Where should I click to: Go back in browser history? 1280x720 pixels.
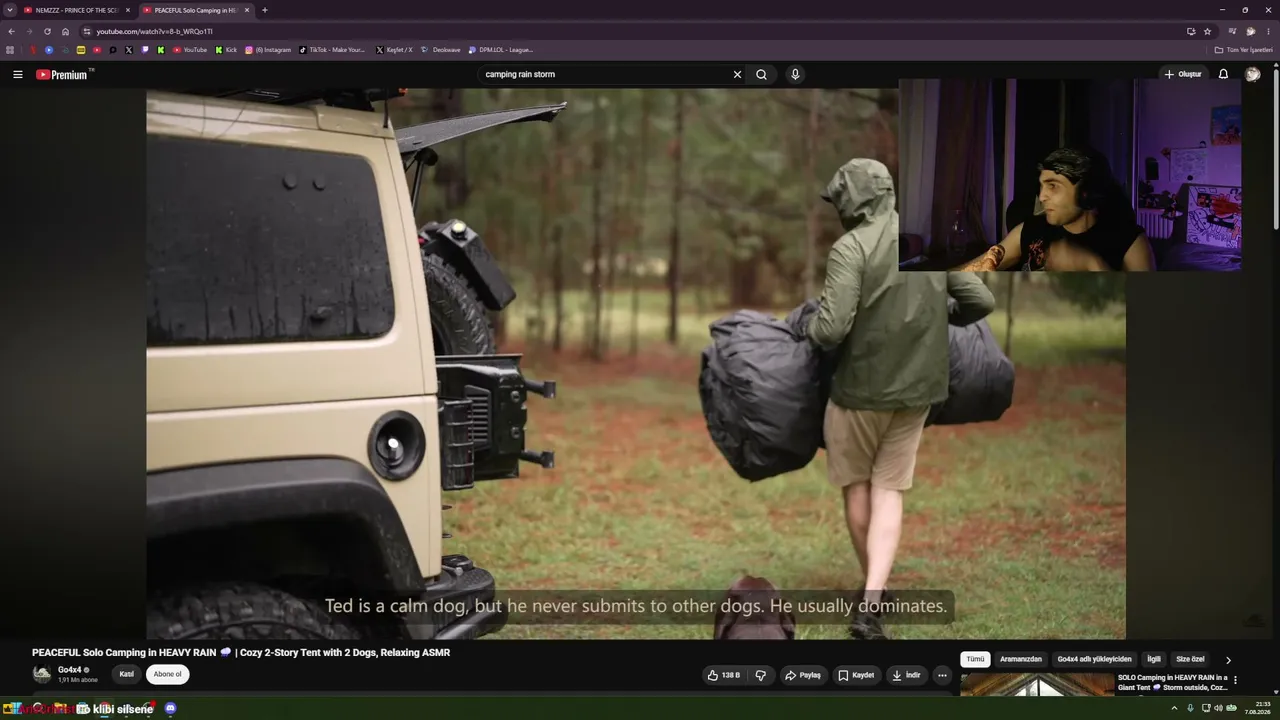(x=11, y=31)
